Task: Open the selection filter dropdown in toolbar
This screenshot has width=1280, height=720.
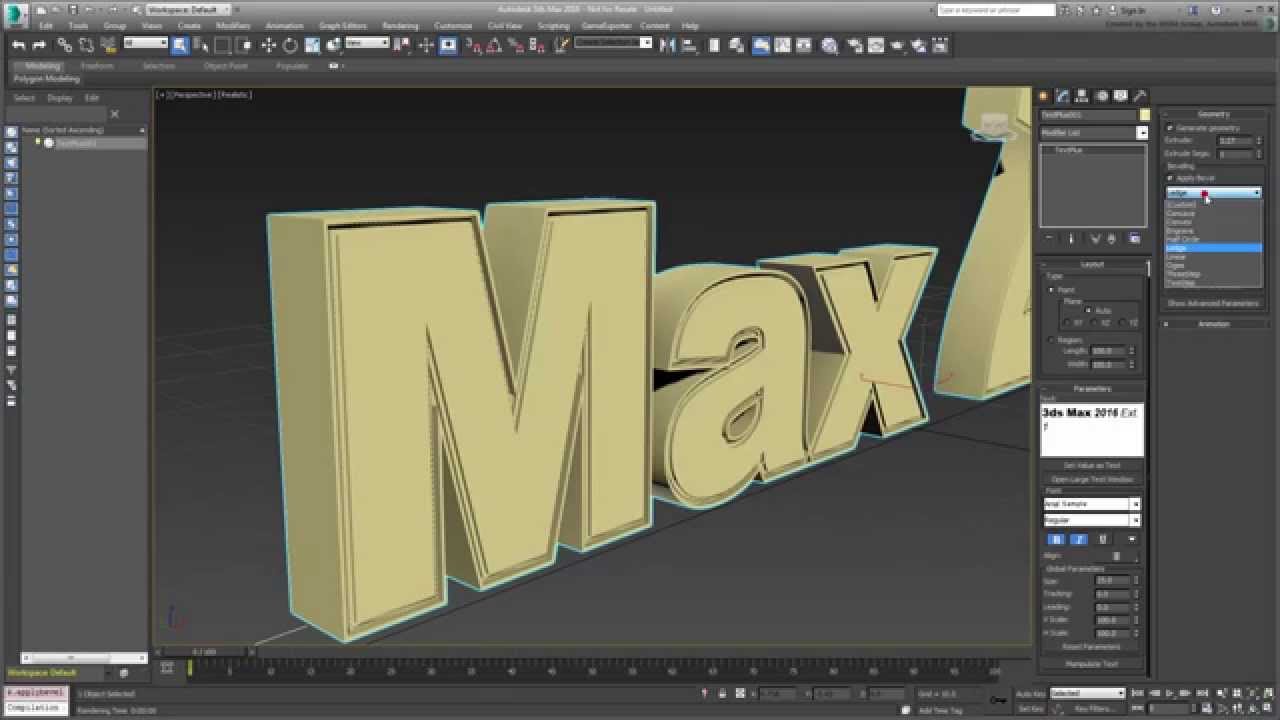Action: point(145,43)
